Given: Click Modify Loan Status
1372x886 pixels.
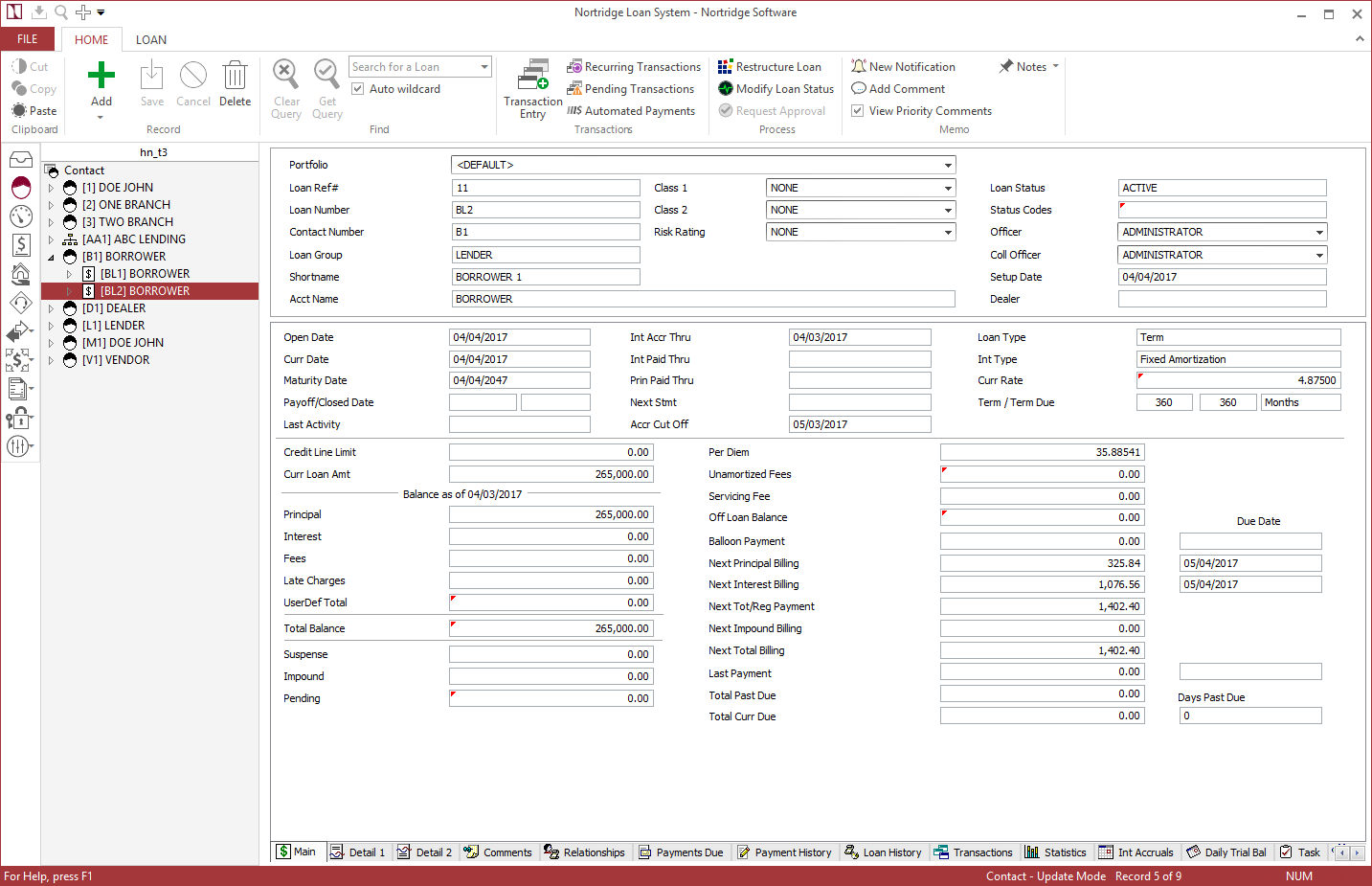Looking at the screenshot, I should click(x=776, y=89).
